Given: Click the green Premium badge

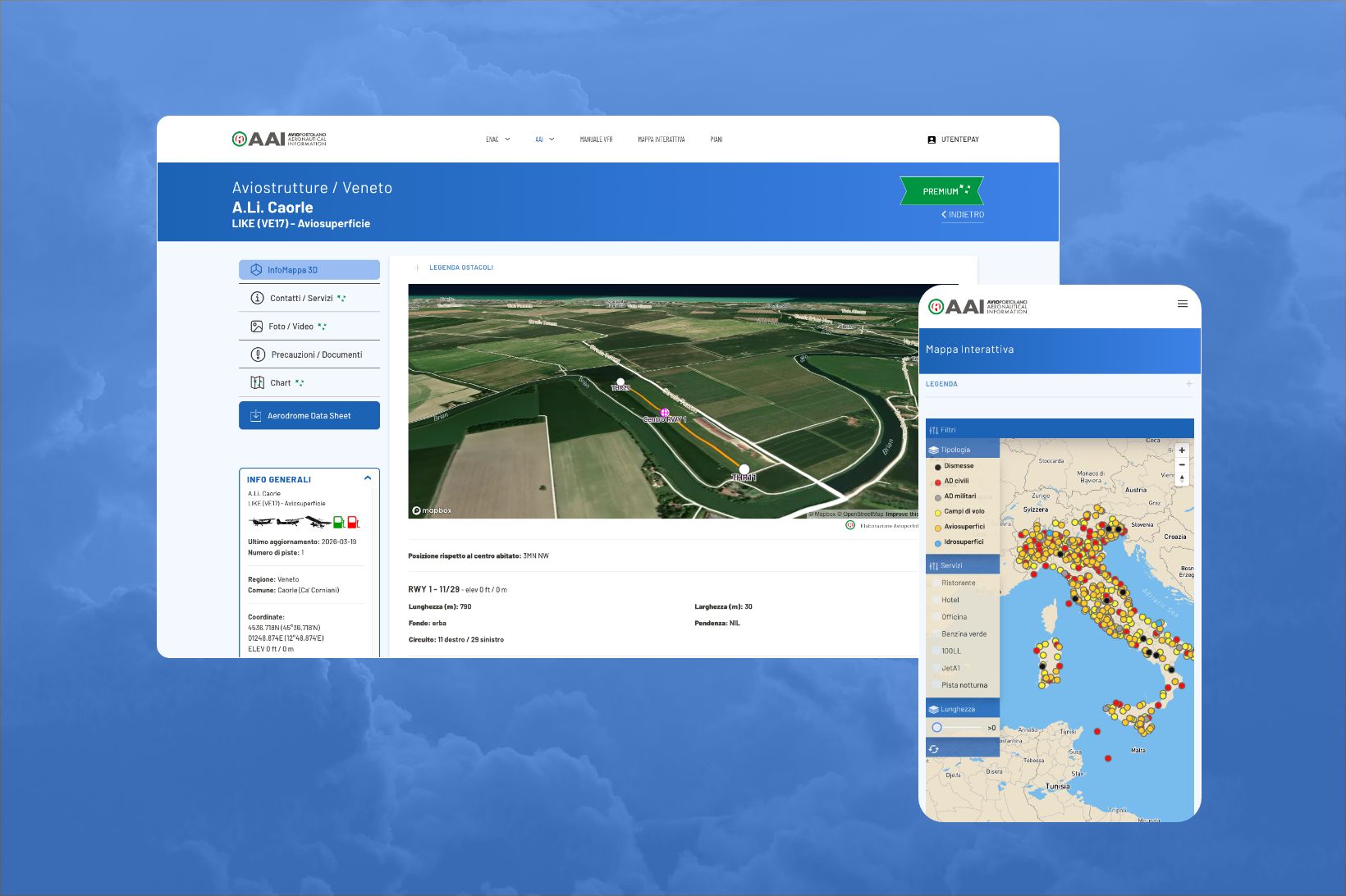Looking at the screenshot, I should click(x=941, y=191).
